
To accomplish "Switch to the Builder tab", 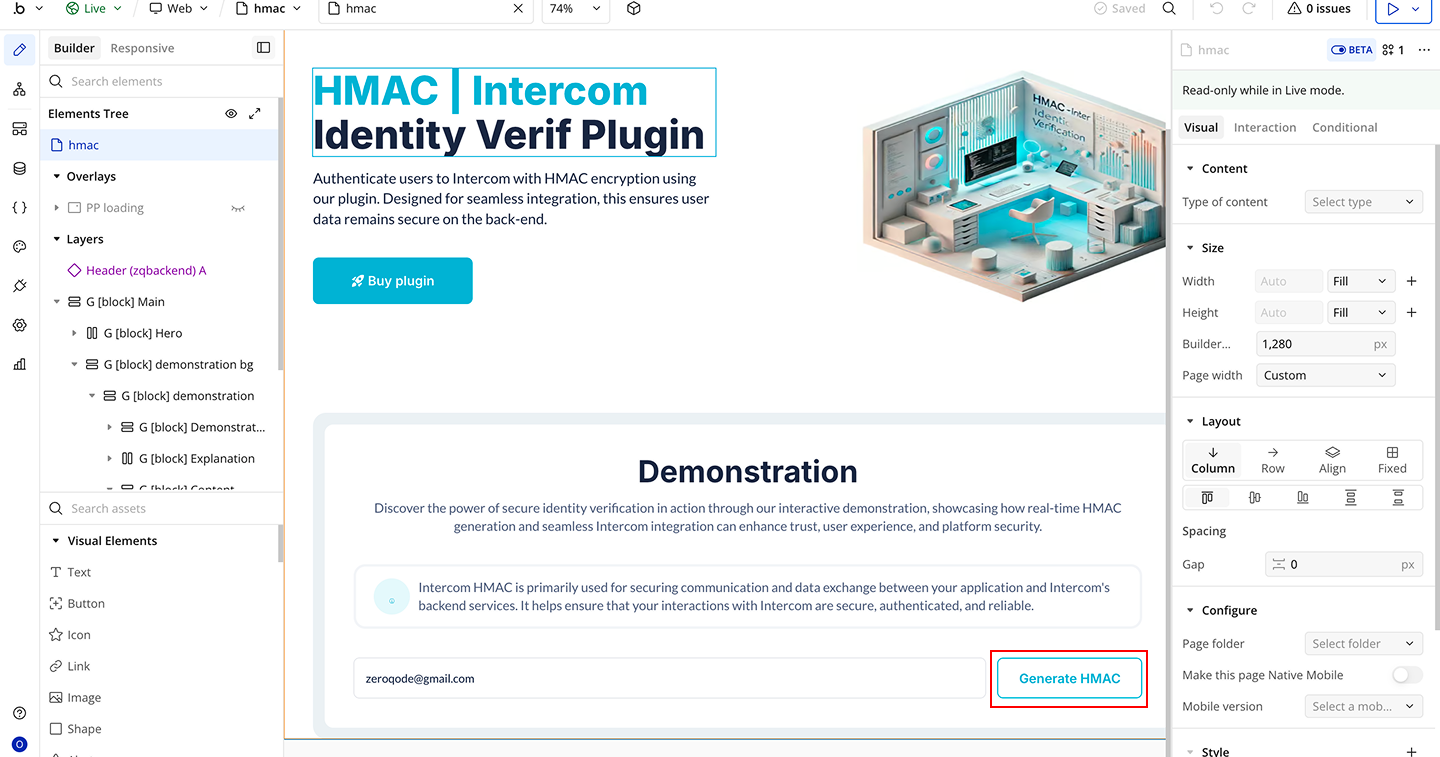I will point(74,48).
